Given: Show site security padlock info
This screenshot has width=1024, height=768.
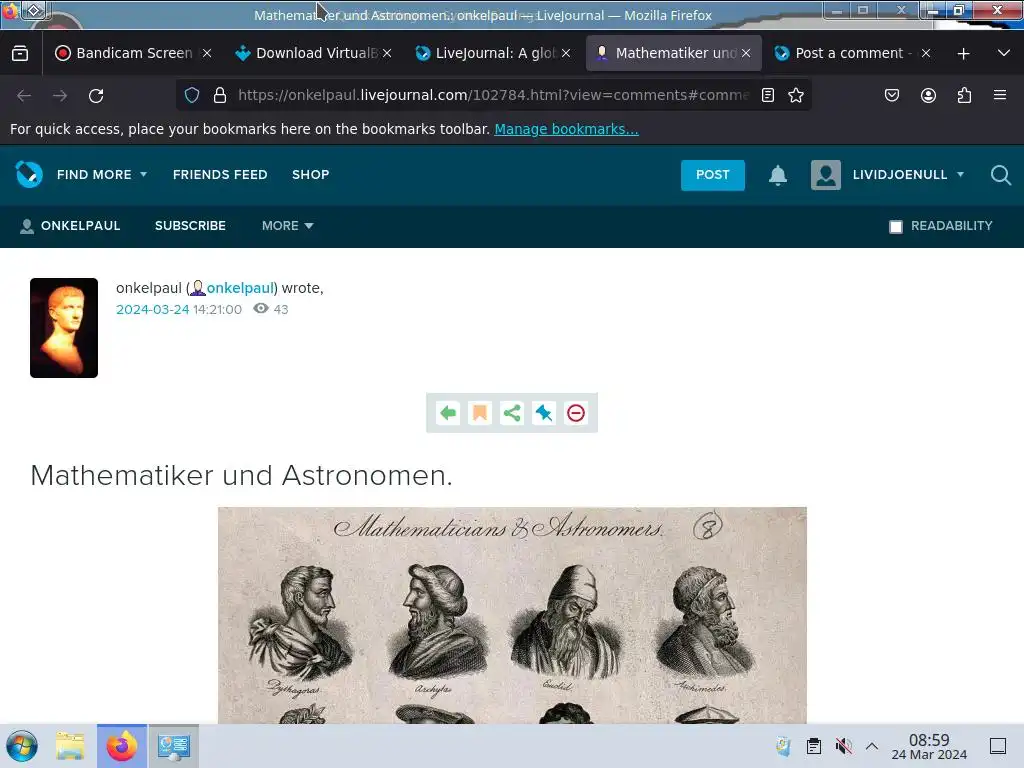Looking at the screenshot, I should coord(220,95).
